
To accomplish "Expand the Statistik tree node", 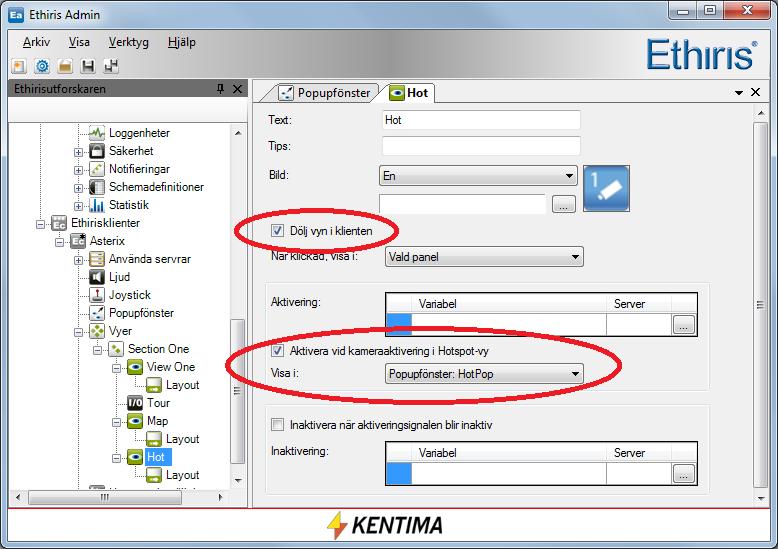I will [x=78, y=206].
